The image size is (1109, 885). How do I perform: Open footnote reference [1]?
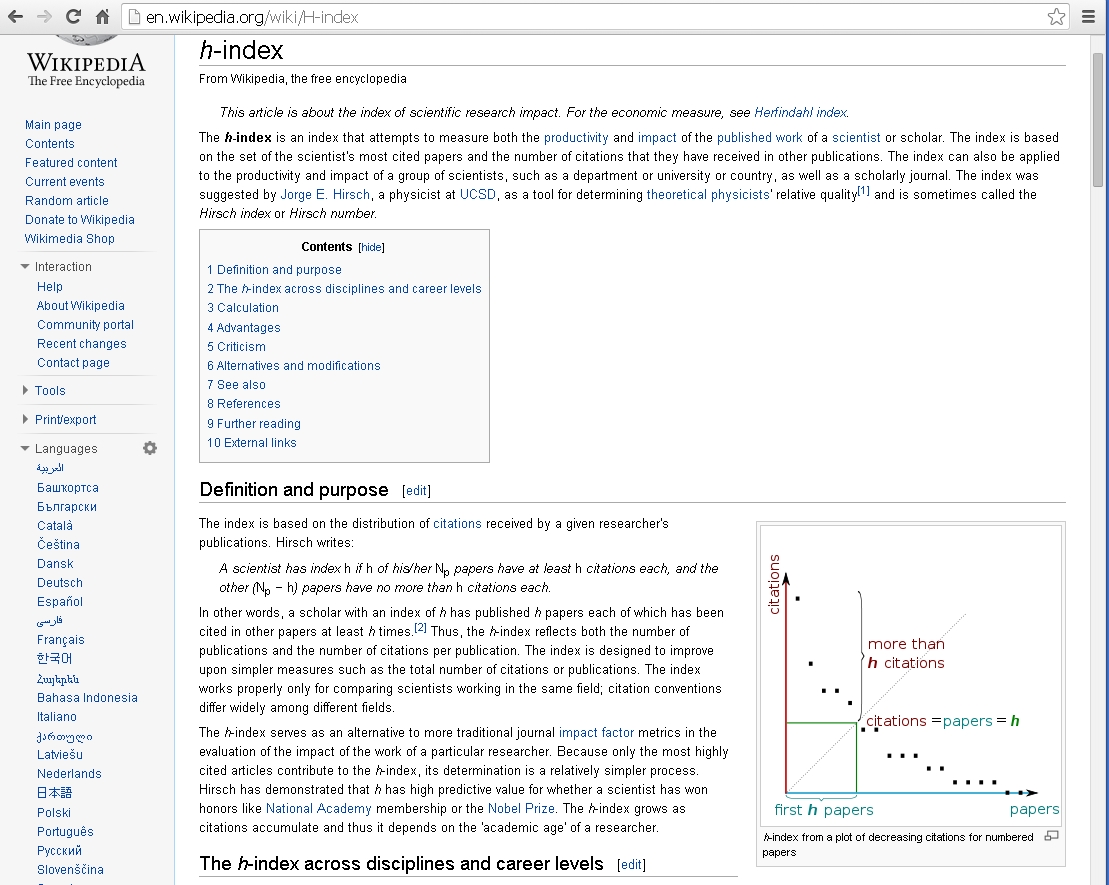tap(864, 191)
